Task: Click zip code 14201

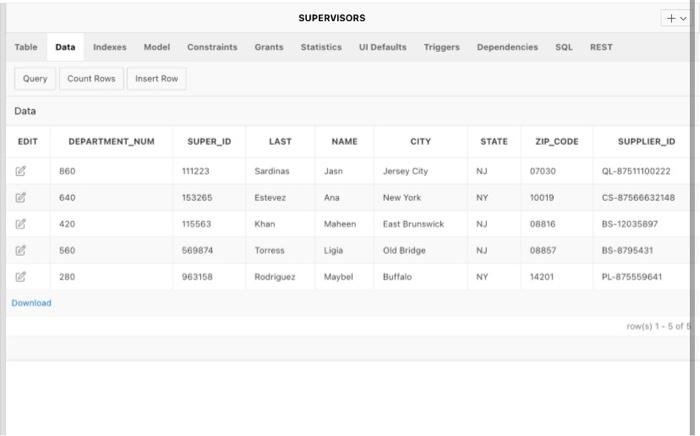Action: point(542,277)
